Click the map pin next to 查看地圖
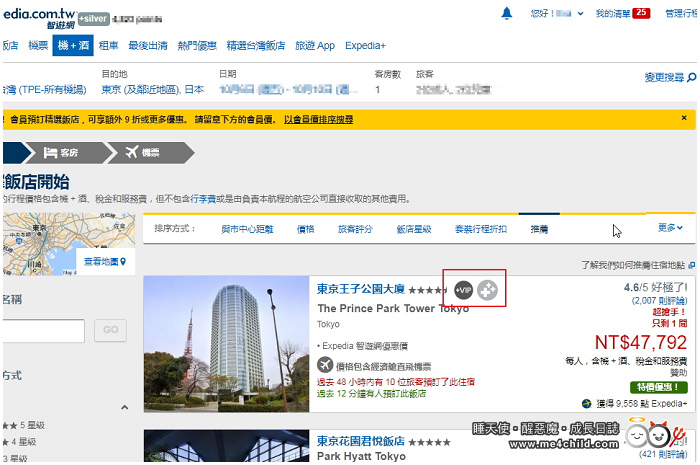The image size is (700, 465). click(x=123, y=262)
